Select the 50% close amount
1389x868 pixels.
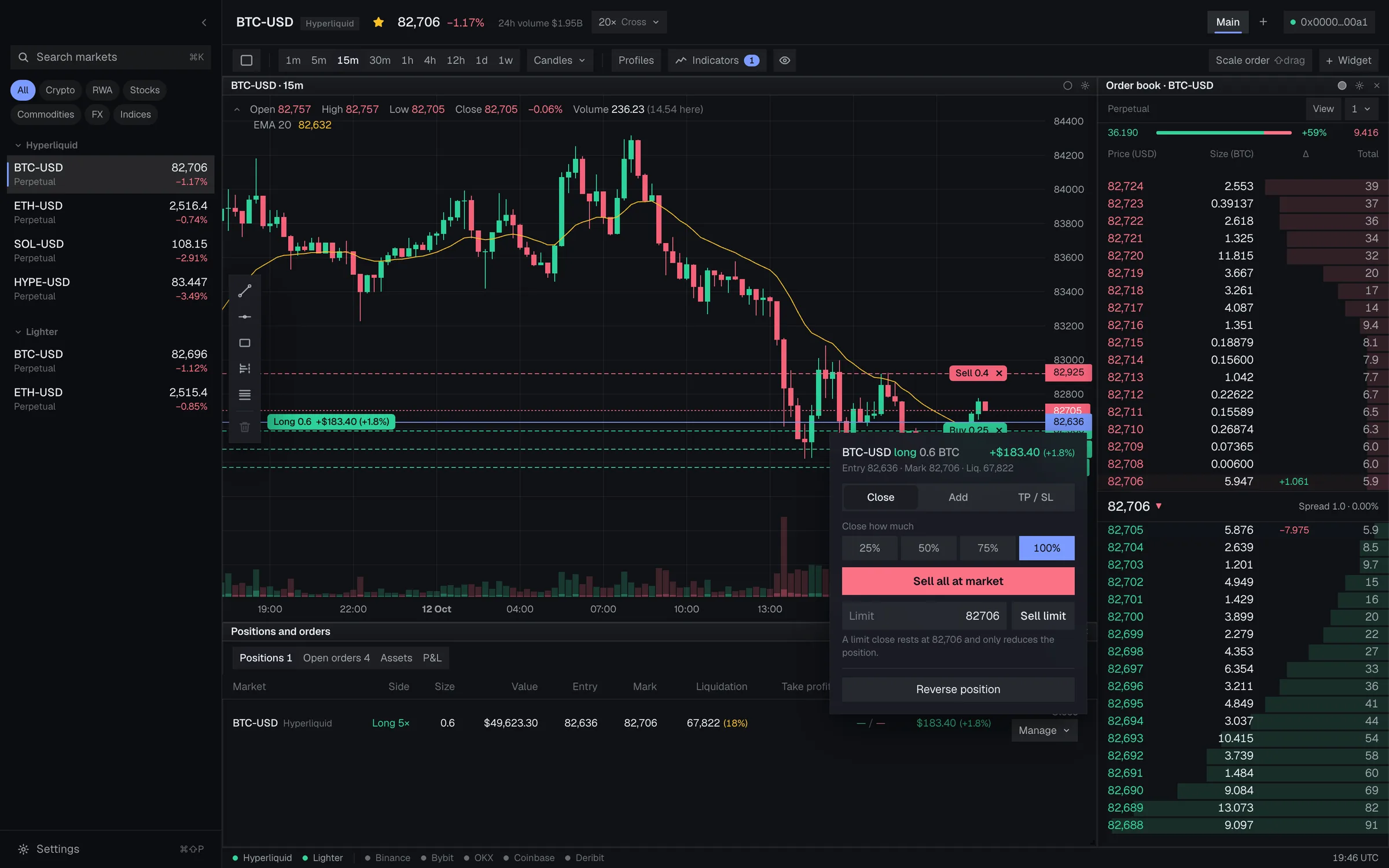pyautogui.click(x=929, y=548)
